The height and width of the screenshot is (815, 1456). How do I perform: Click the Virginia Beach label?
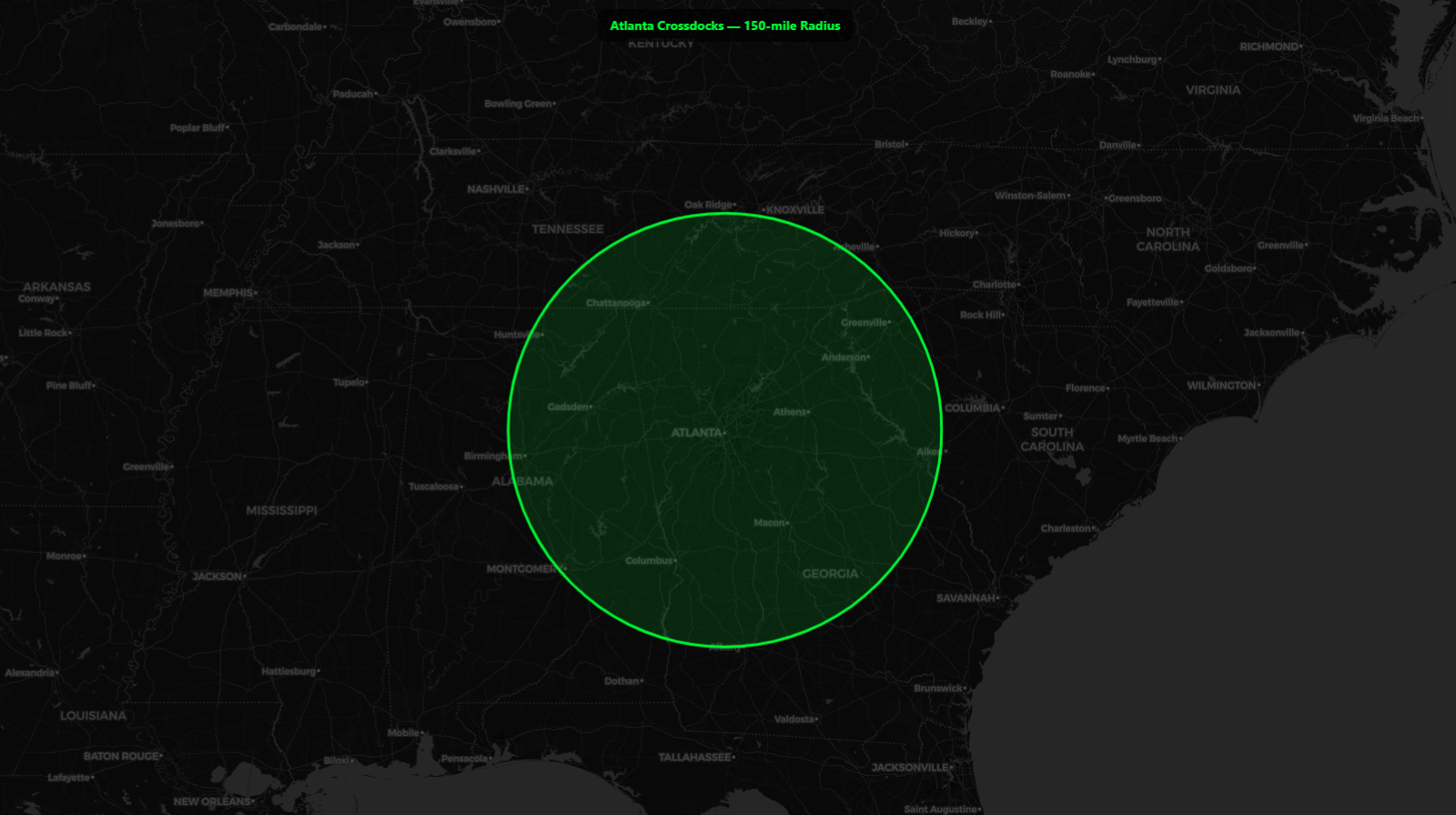[x=1385, y=118]
